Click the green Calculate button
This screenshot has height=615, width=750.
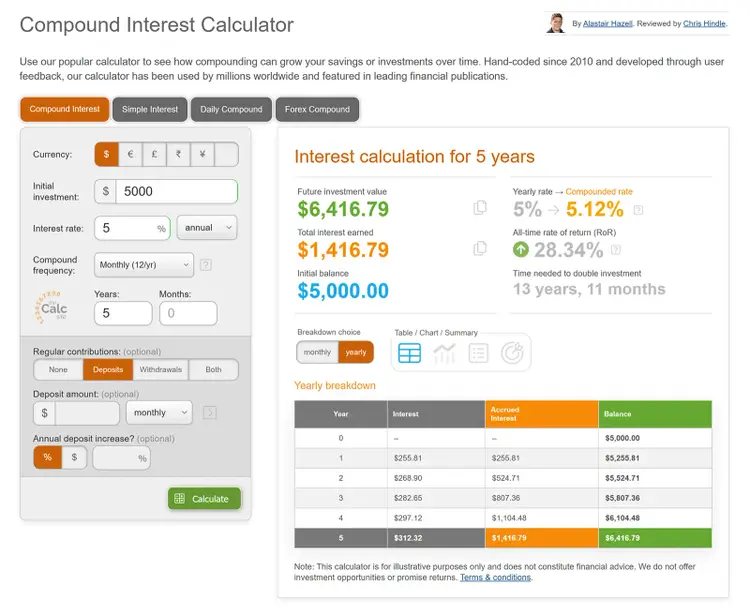[204, 499]
